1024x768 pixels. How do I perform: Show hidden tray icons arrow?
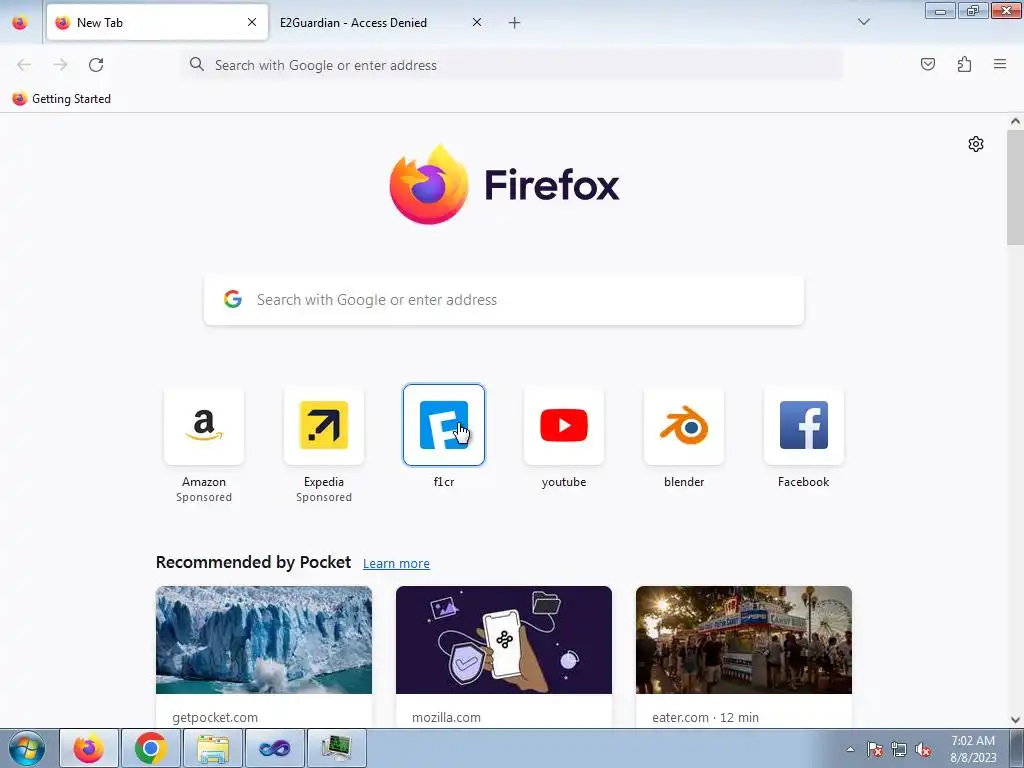pyautogui.click(x=850, y=749)
